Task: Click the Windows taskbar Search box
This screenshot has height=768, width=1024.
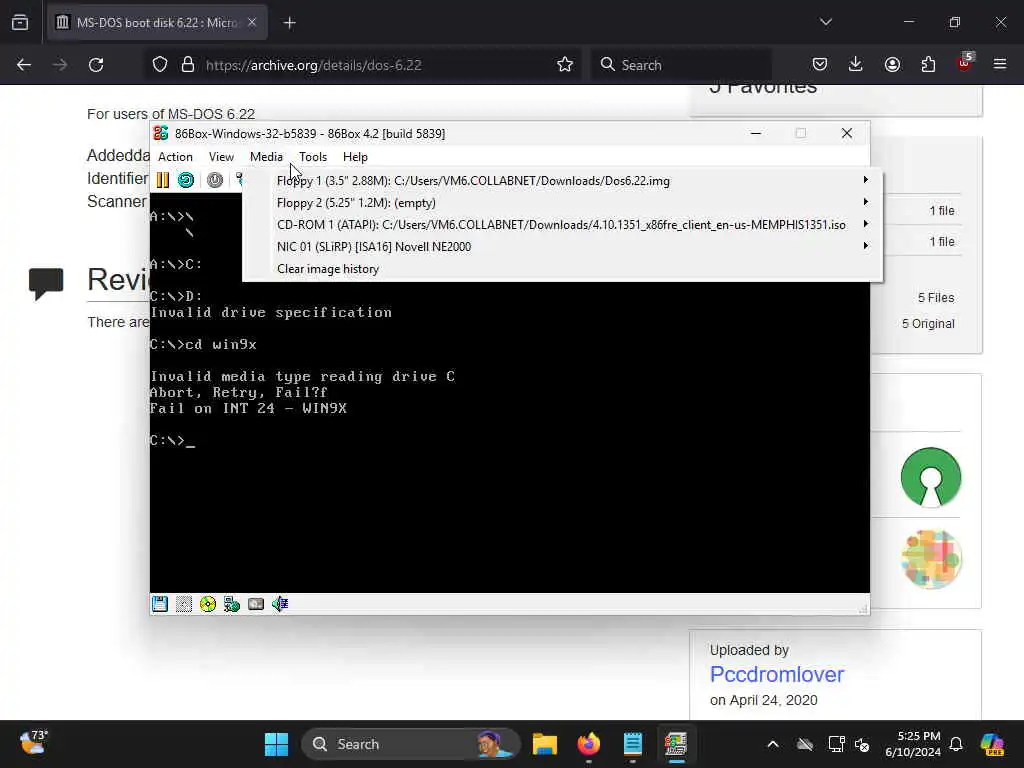Action: (410, 744)
